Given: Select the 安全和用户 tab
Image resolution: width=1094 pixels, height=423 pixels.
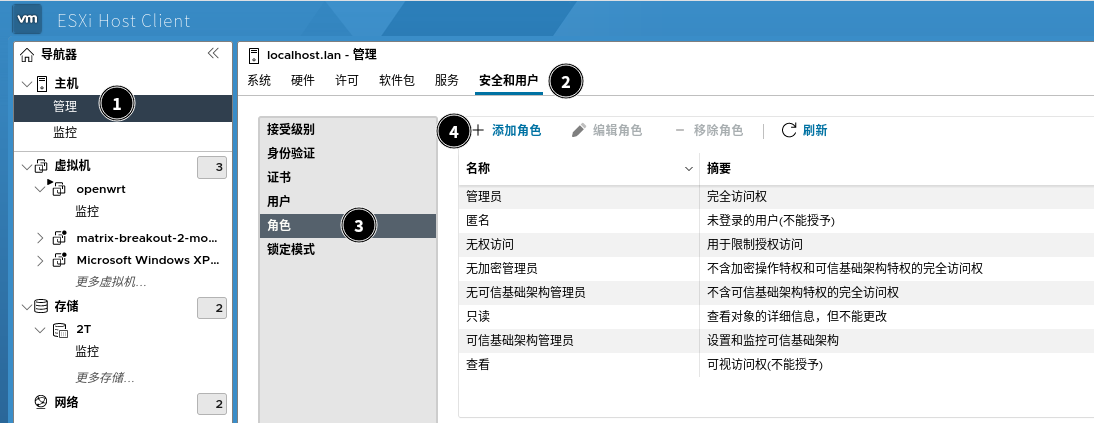Looking at the screenshot, I should [509, 80].
